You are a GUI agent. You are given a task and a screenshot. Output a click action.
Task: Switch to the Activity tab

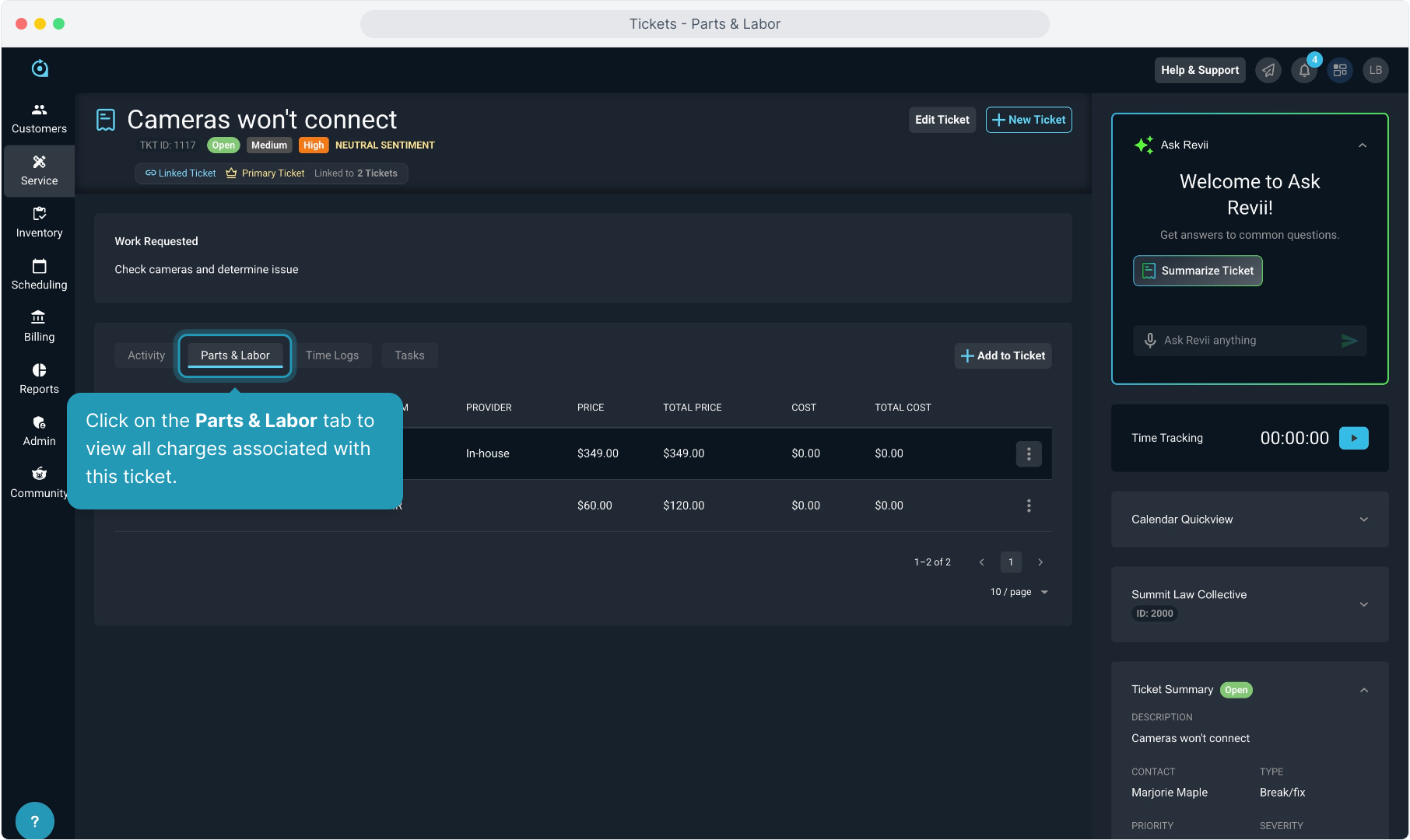pos(146,355)
